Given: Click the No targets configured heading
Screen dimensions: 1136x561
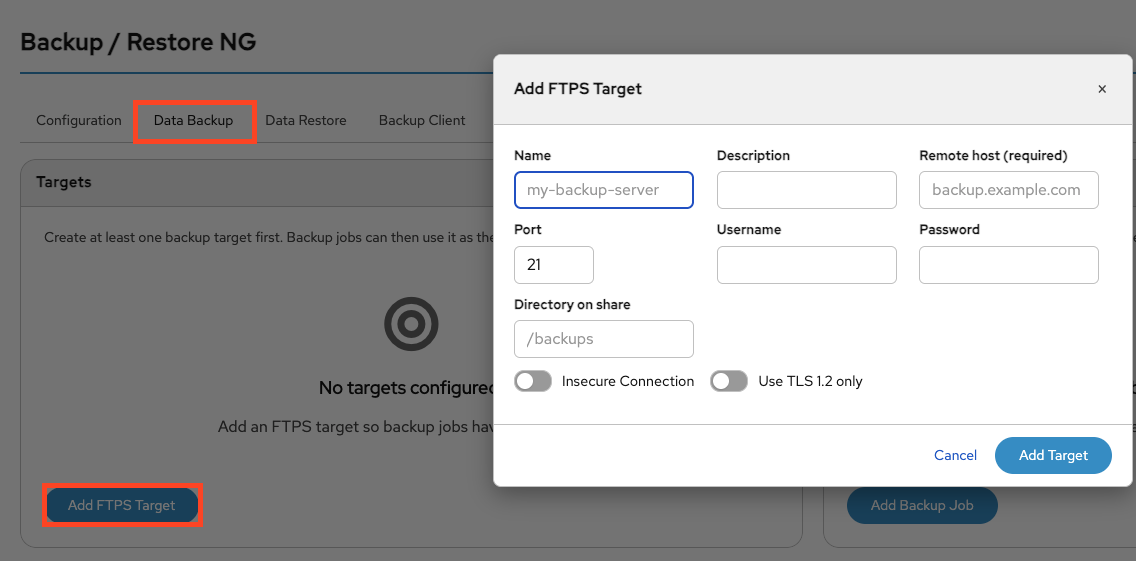Looking at the screenshot, I should [x=406, y=388].
